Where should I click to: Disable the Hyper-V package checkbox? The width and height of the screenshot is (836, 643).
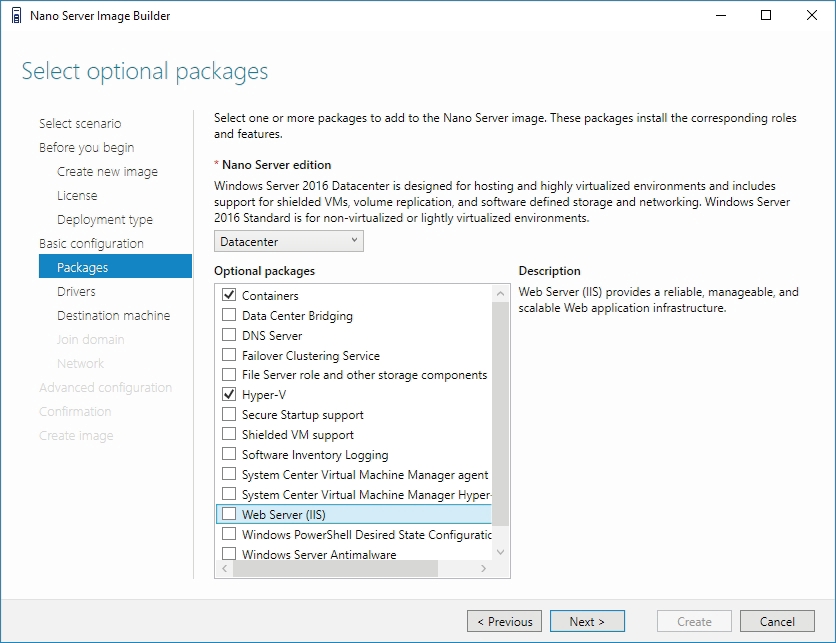click(x=229, y=395)
